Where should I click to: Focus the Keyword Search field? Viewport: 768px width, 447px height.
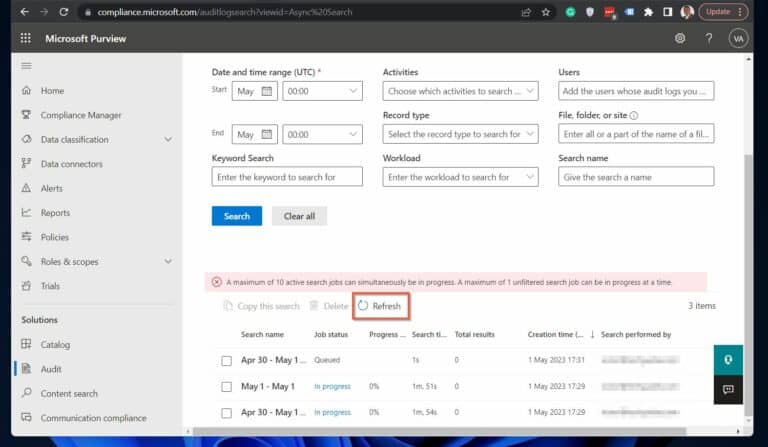click(x=287, y=177)
